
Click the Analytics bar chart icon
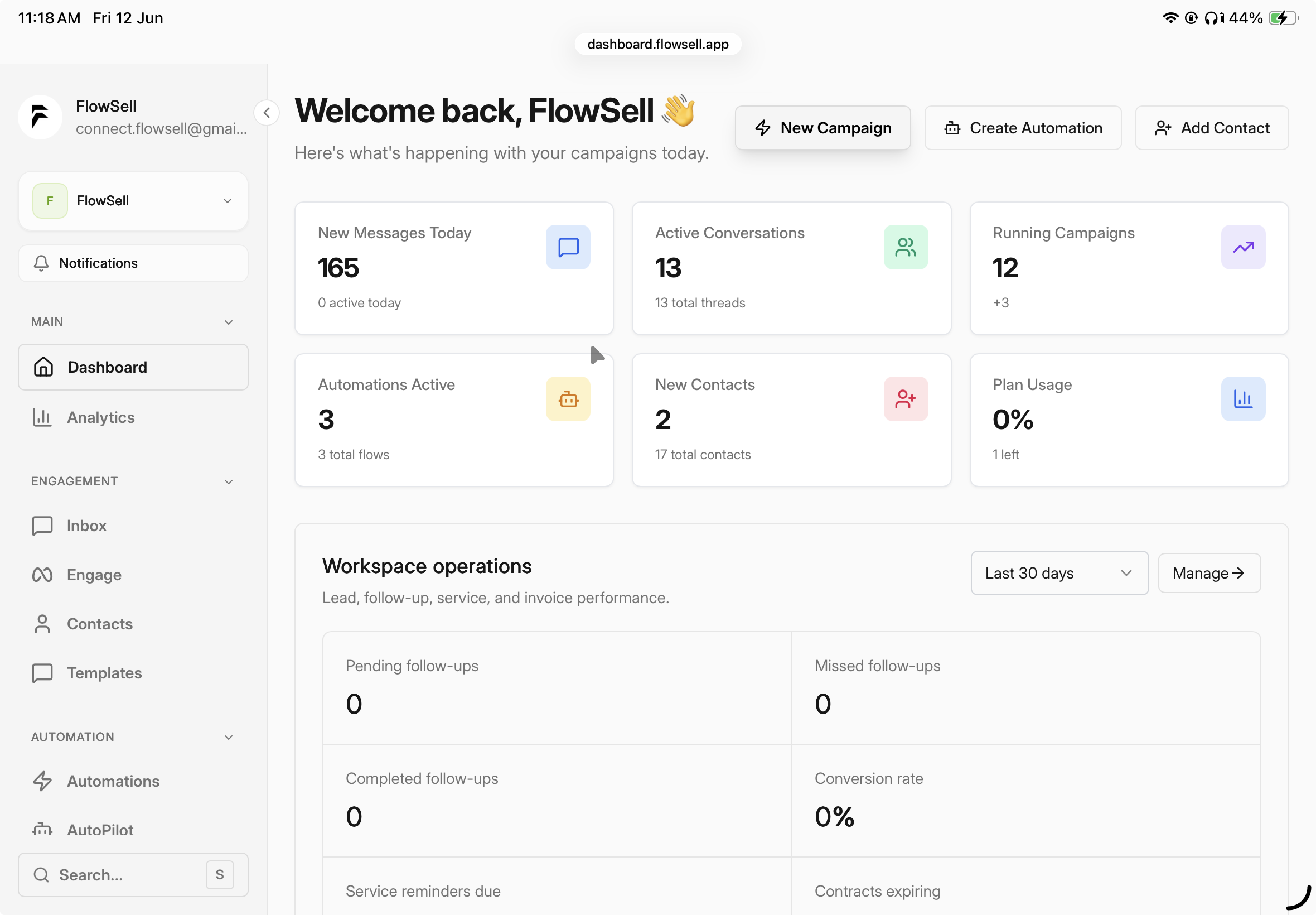tap(42, 417)
